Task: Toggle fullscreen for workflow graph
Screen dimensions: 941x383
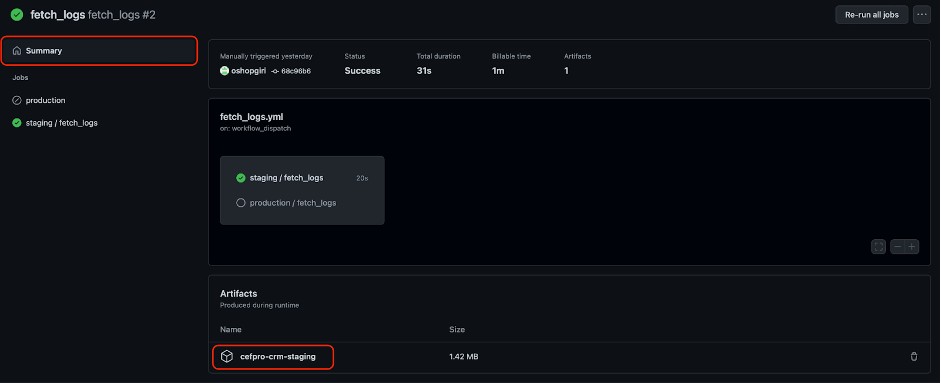Action: (879, 247)
